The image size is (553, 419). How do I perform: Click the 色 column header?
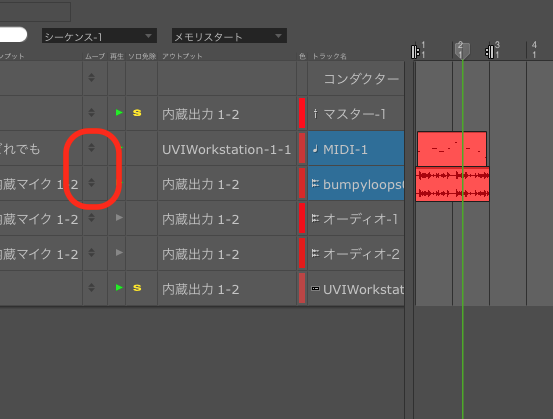pyautogui.click(x=302, y=56)
